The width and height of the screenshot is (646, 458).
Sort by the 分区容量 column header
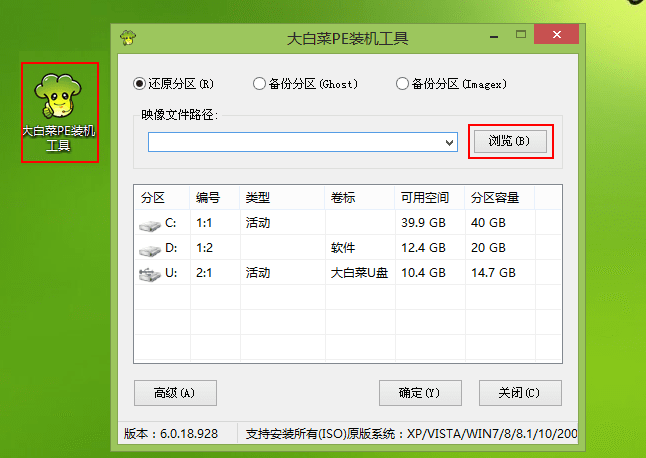click(500, 198)
